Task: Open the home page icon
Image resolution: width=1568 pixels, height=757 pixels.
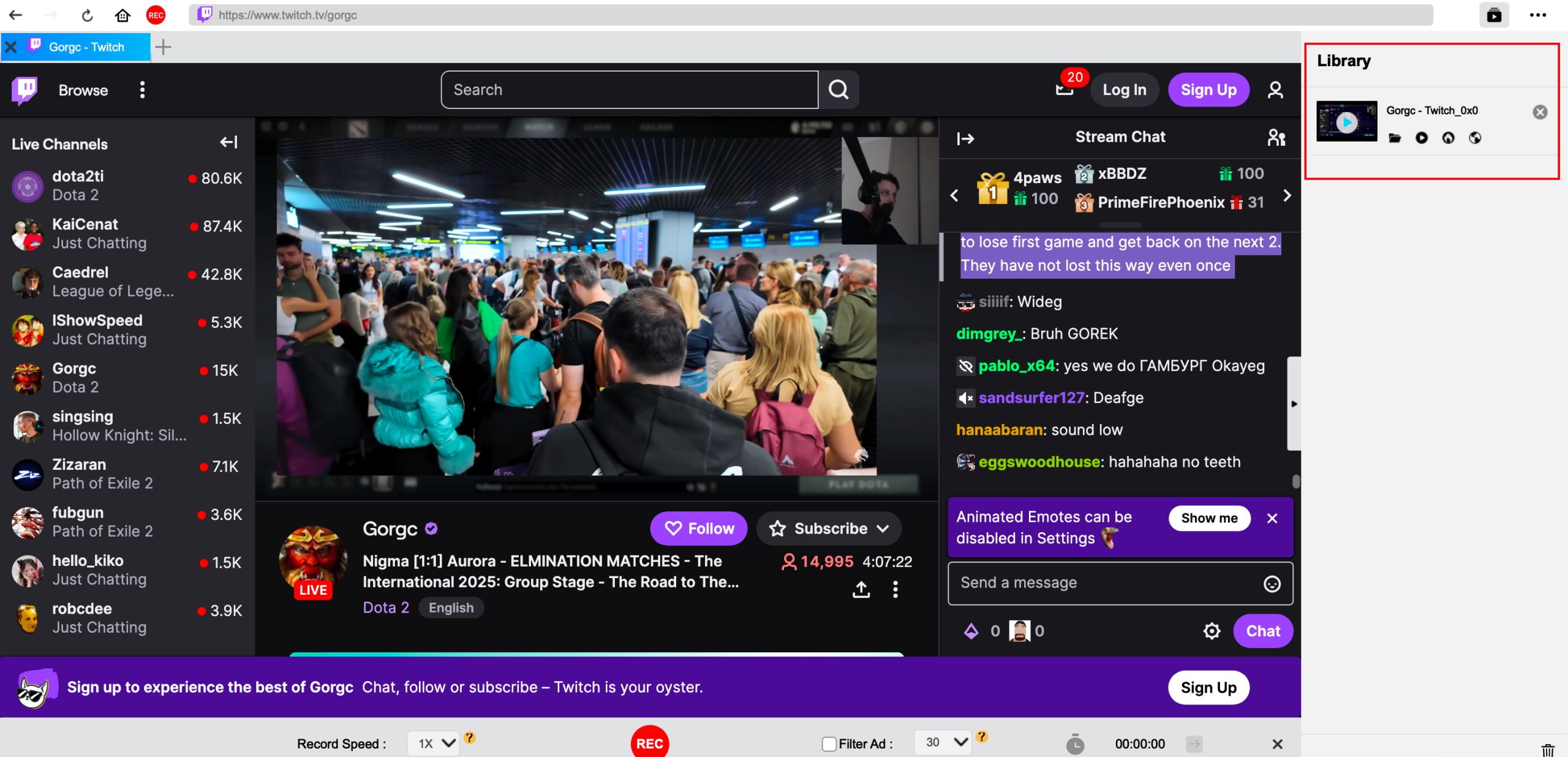Action: pos(123,15)
